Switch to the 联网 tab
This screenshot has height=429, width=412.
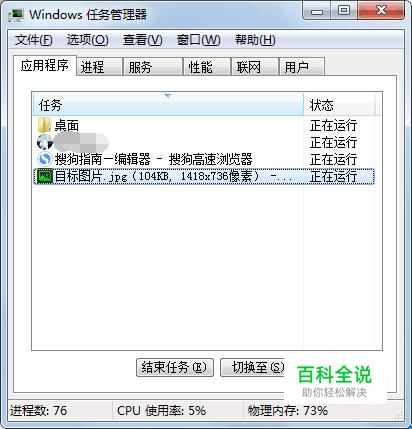coord(255,67)
